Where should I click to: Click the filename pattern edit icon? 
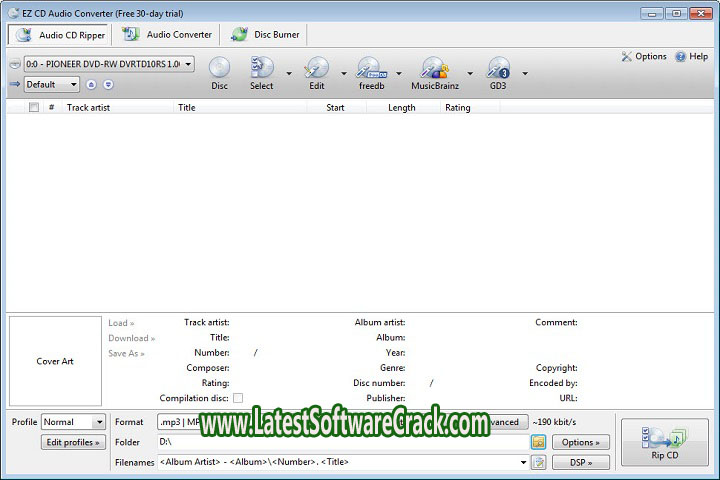[x=539, y=462]
